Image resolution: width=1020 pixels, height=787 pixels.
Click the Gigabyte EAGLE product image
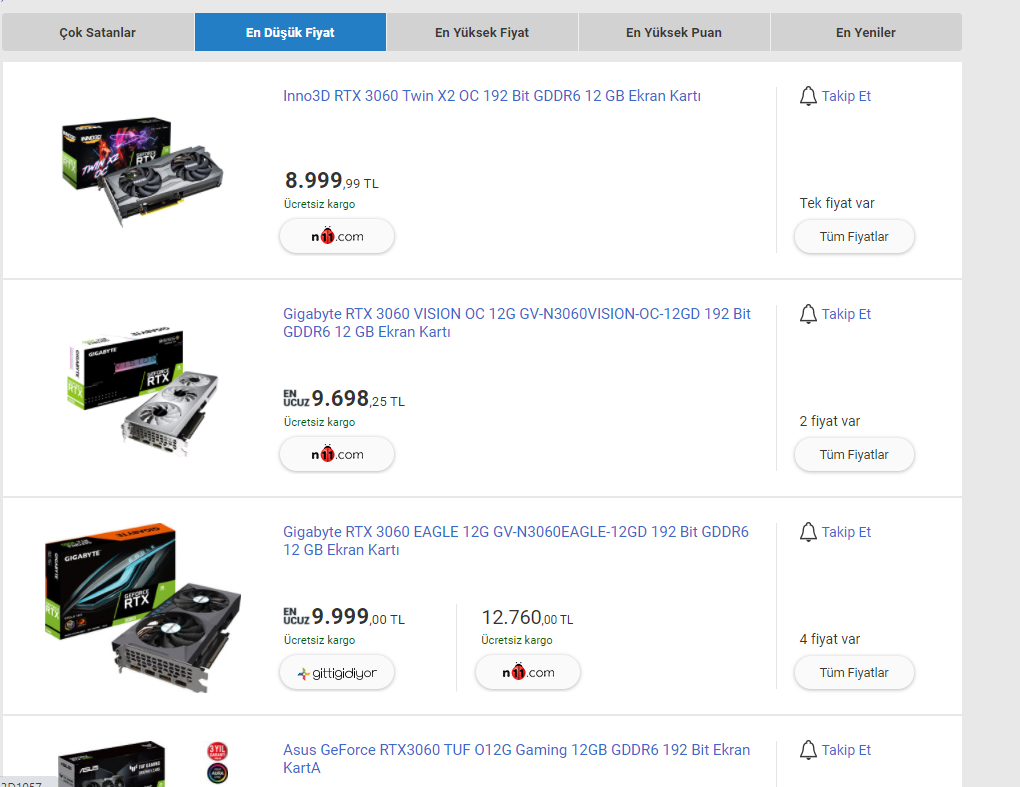(x=142, y=607)
